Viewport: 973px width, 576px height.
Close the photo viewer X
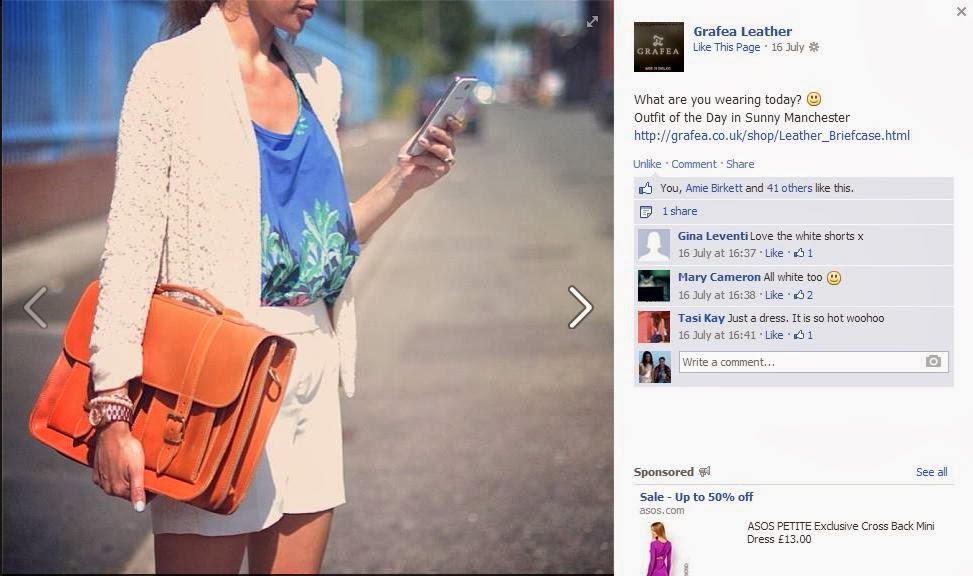coord(961,11)
